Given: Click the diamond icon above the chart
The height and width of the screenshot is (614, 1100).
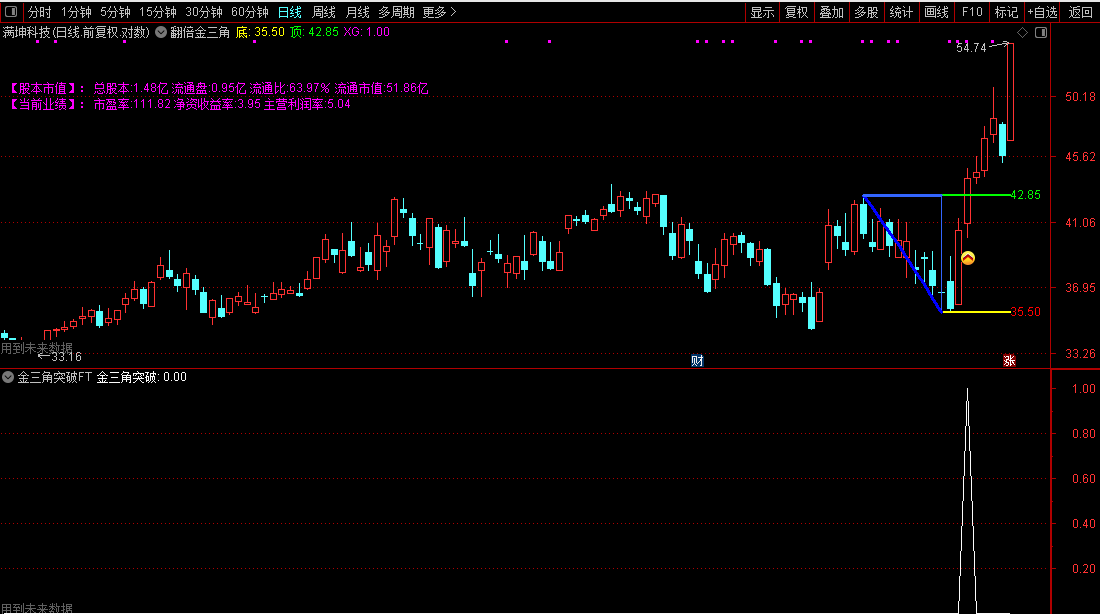Looking at the screenshot, I should [x=1023, y=32].
